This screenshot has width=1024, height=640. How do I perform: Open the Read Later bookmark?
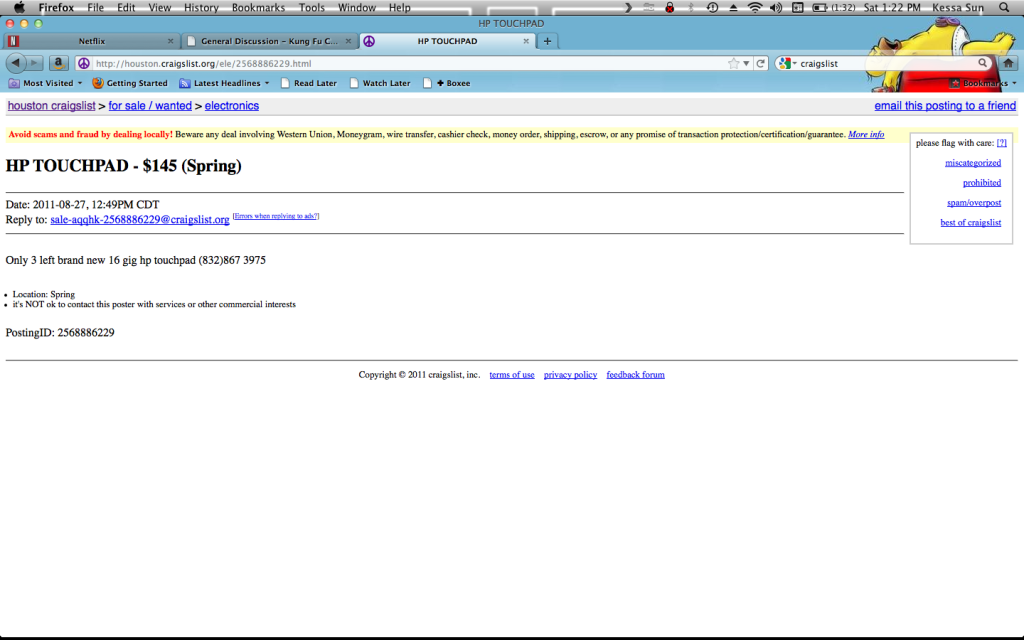(x=309, y=83)
